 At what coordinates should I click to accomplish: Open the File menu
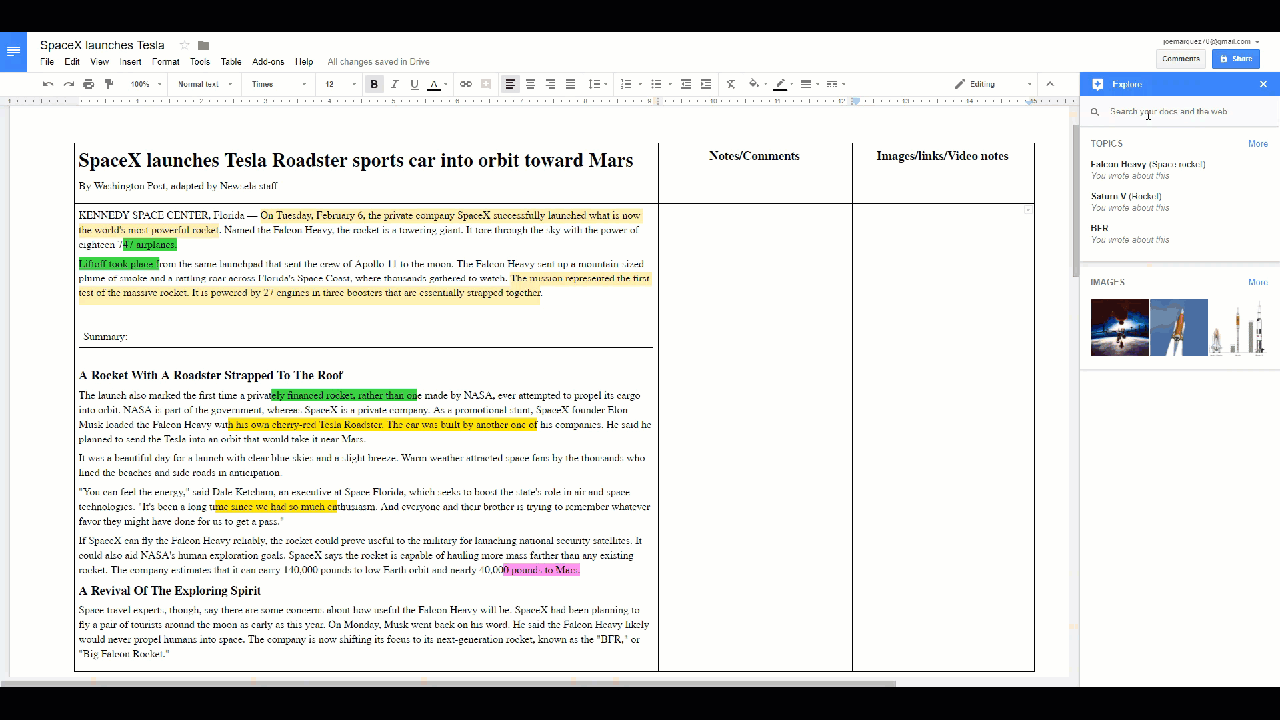(47, 62)
